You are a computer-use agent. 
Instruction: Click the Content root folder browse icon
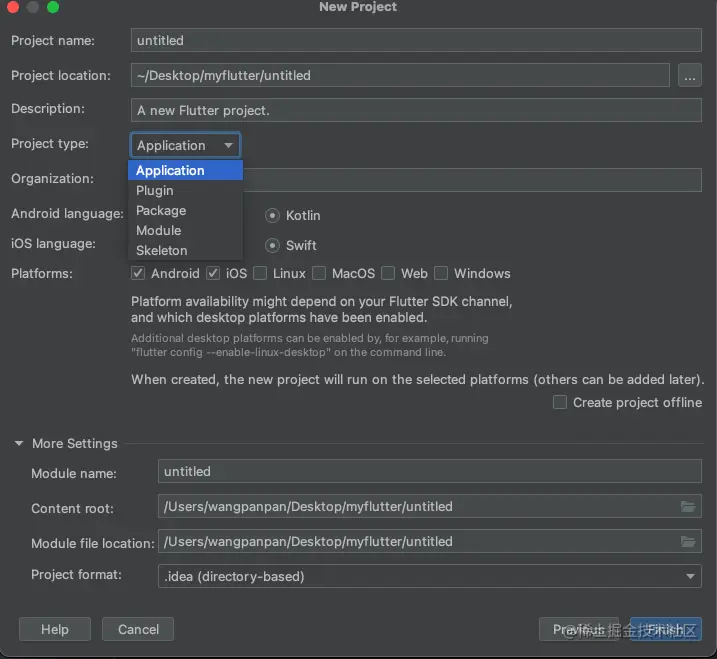[688, 507]
